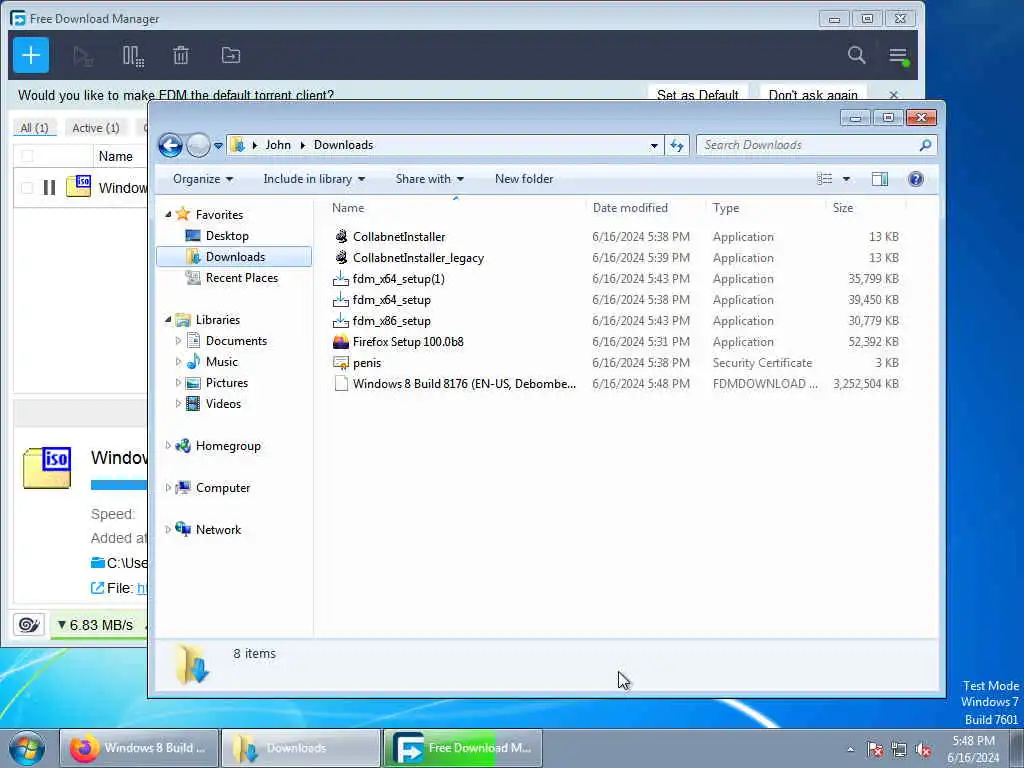Collapse the Favorites tree section
This screenshot has height=768, width=1024.
pos(168,214)
